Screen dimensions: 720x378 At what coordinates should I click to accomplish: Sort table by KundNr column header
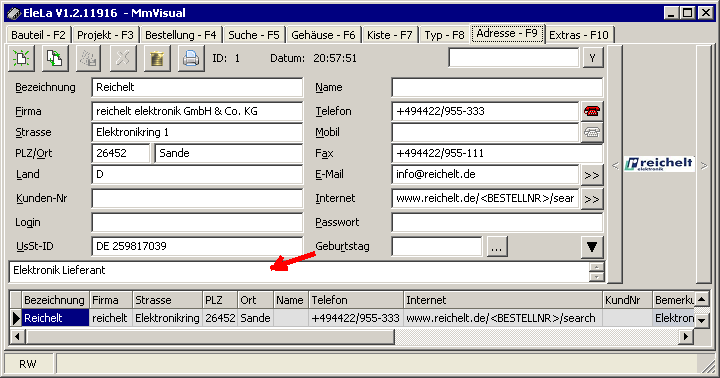(x=627, y=300)
